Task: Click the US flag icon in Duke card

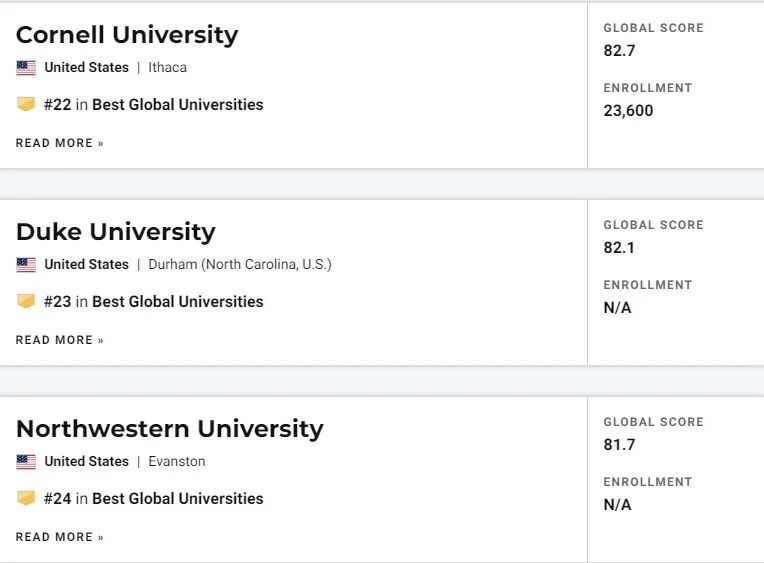Action: coord(26,265)
